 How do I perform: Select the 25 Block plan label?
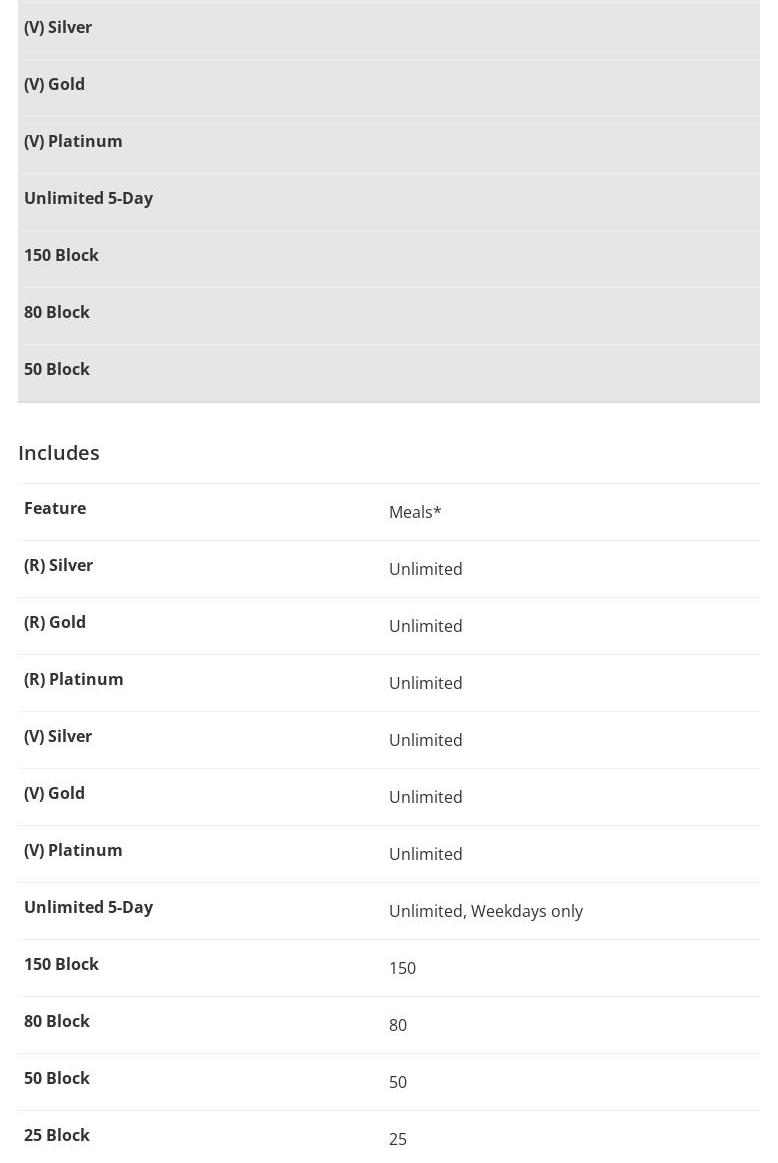[56, 1135]
